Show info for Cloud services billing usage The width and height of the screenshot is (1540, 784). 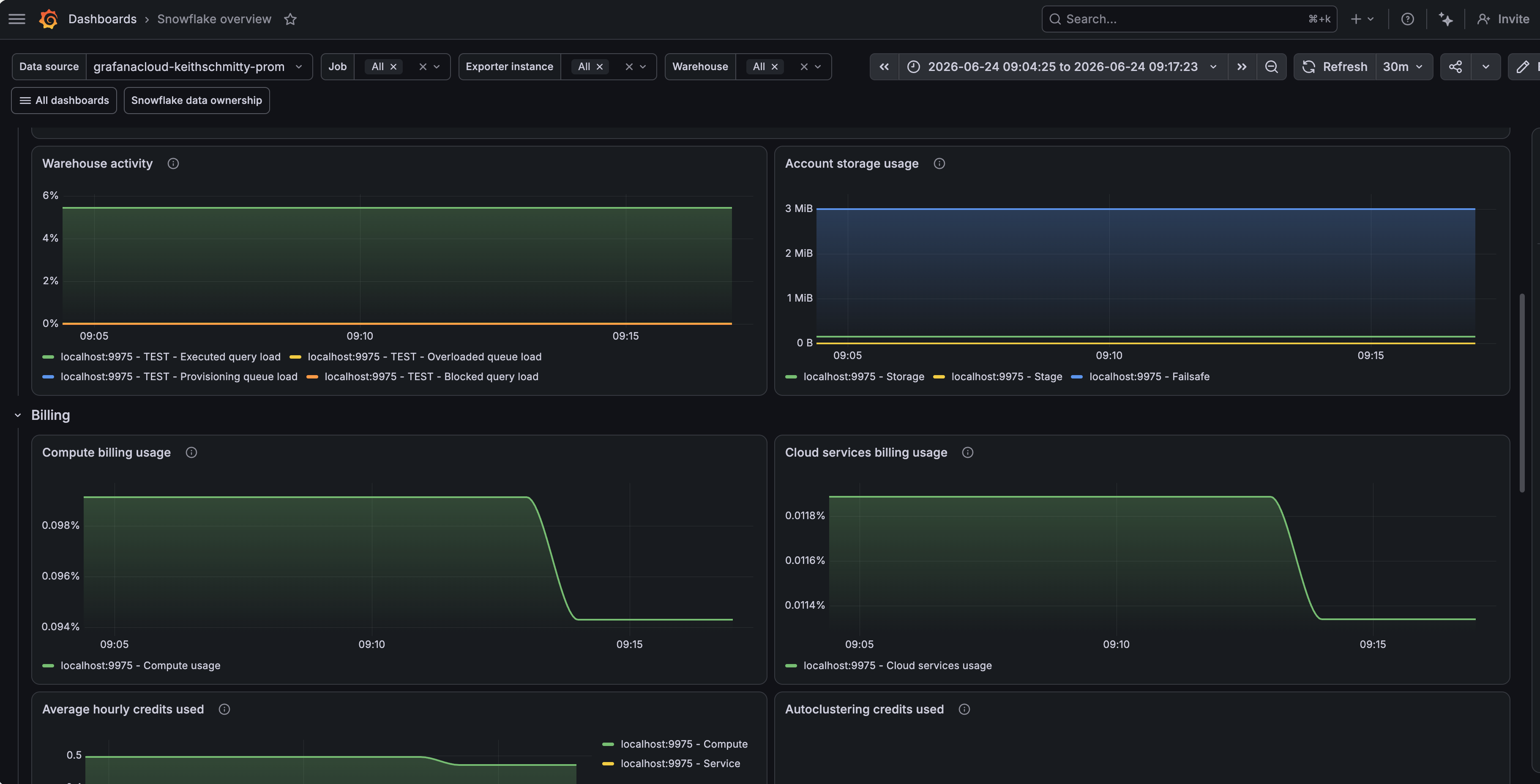[x=968, y=452]
